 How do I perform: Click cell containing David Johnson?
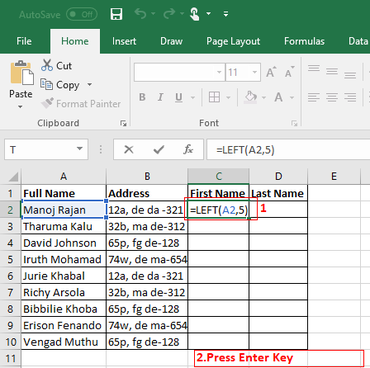pos(64,243)
